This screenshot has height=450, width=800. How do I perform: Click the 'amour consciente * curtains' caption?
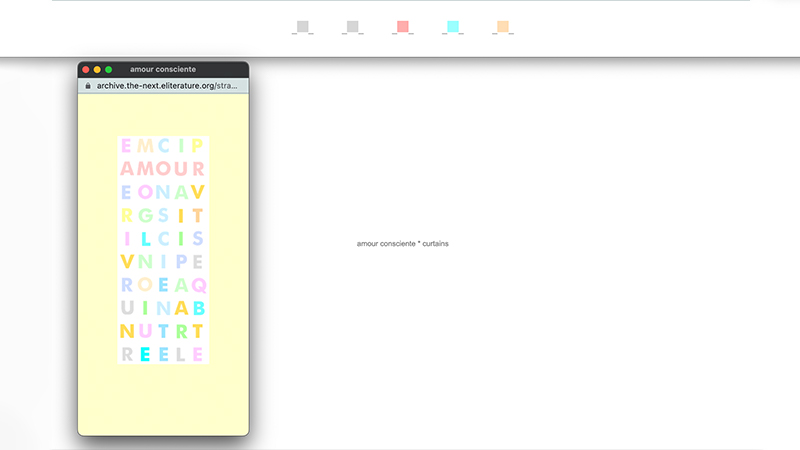pyautogui.click(x=403, y=243)
